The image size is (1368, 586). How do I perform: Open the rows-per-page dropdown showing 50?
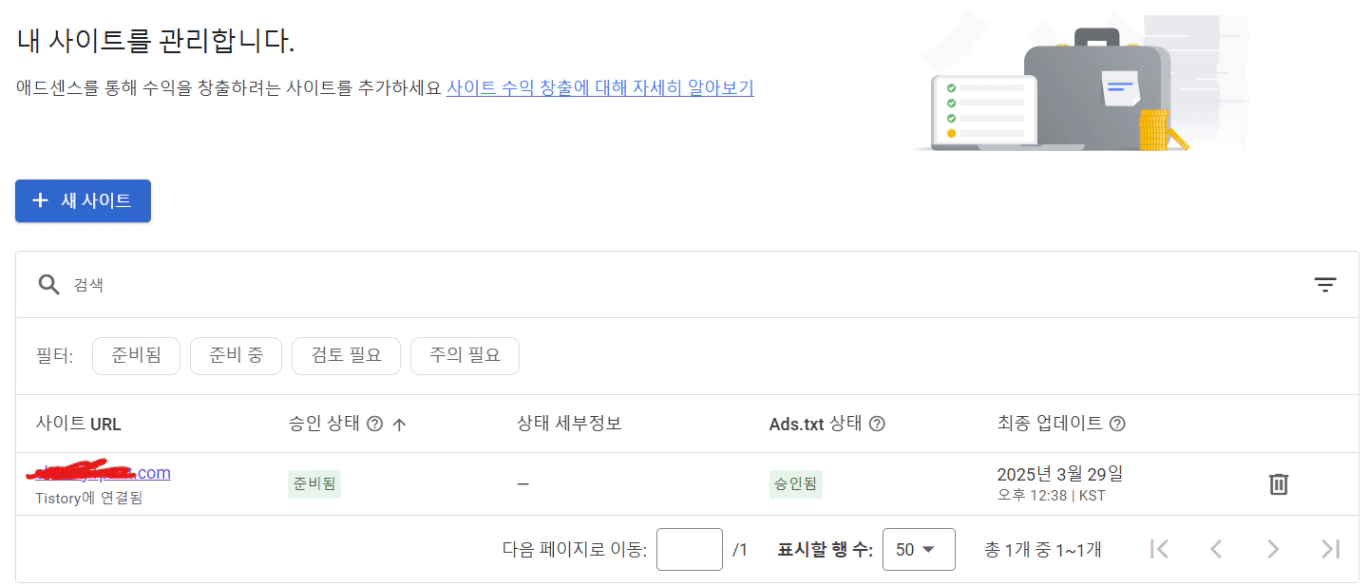click(x=918, y=549)
